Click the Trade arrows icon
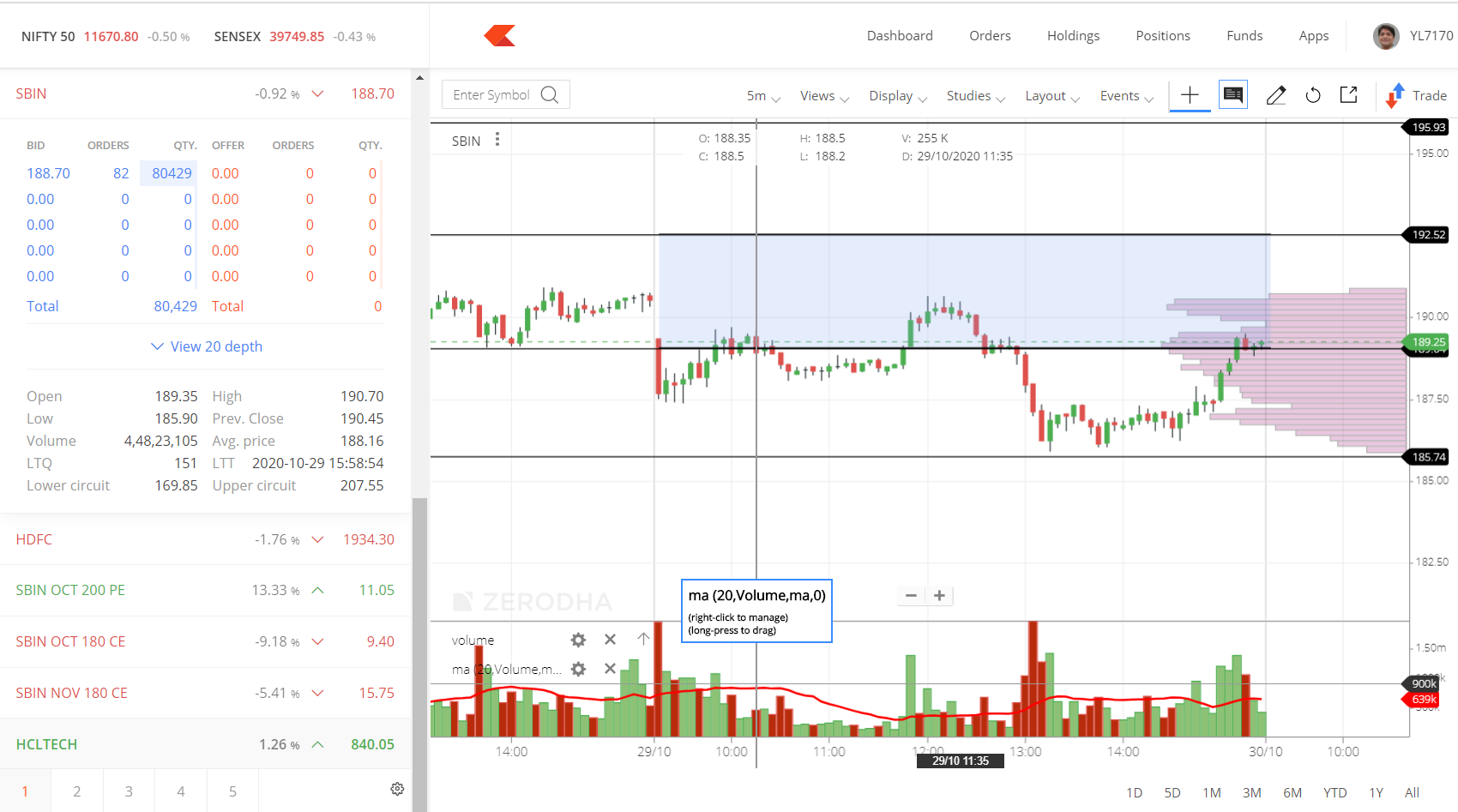Viewport: 1458px width, 812px height. [1395, 95]
